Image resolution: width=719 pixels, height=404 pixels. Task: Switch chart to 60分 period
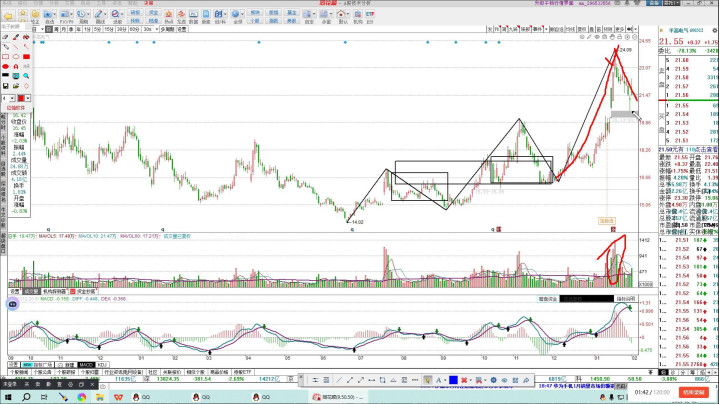134,31
